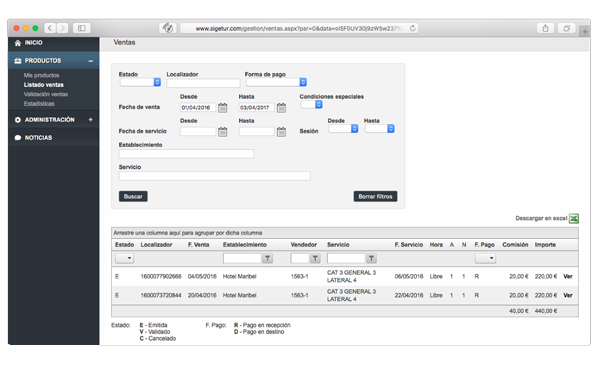This screenshot has width=602, height=368.
Task: Sort by the F. Venta column header
Action: point(198,244)
